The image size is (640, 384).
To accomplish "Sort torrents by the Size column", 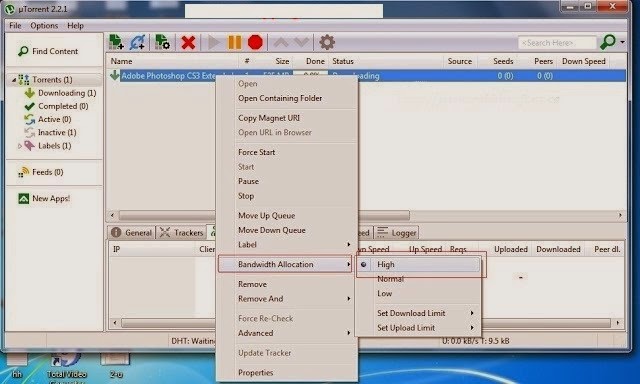I will [282, 61].
